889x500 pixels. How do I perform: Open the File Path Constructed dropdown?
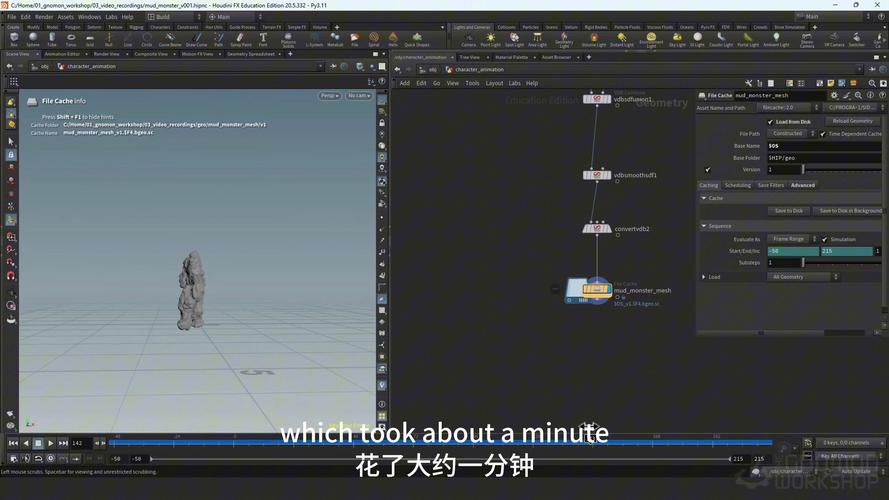(791, 134)
